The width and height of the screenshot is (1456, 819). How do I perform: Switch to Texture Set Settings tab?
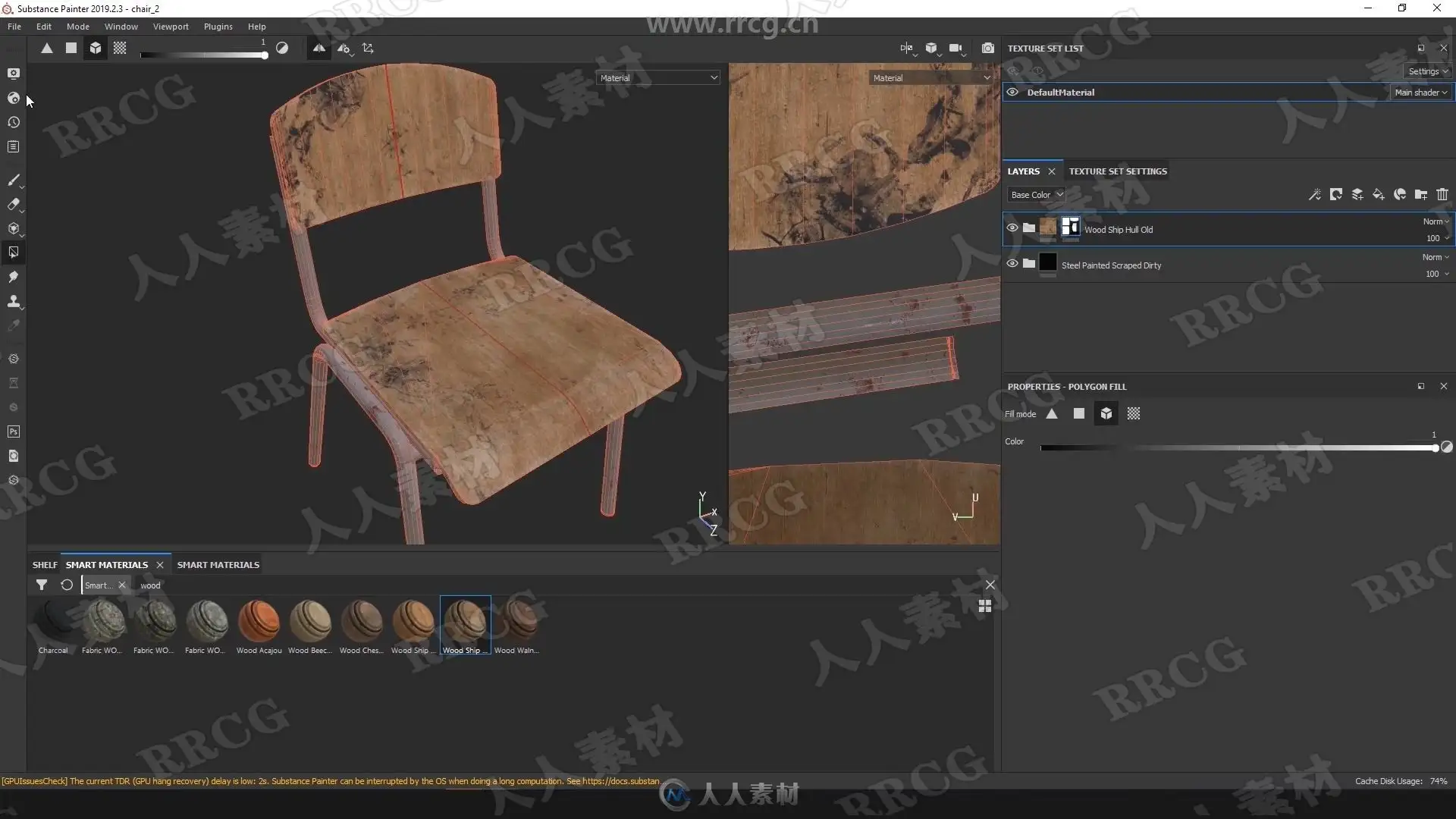[x=1117, y=171]
